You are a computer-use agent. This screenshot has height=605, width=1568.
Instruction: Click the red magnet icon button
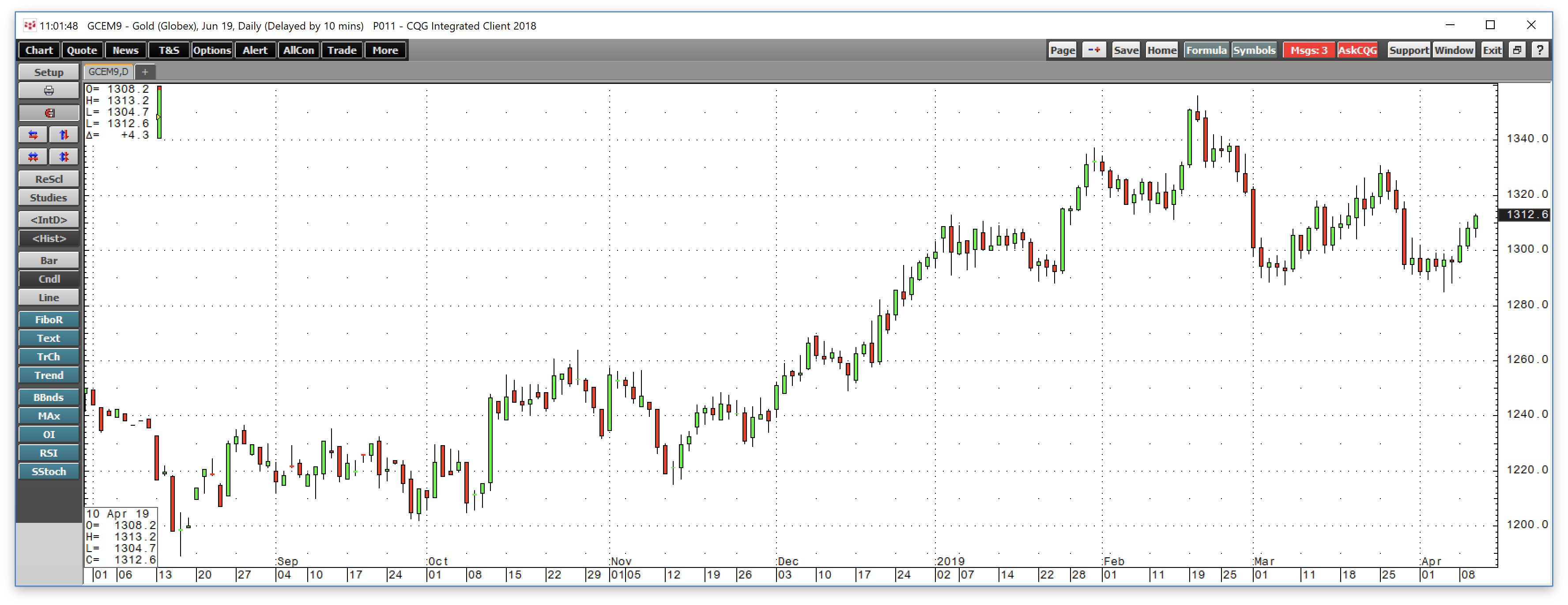tap(49, 113)
